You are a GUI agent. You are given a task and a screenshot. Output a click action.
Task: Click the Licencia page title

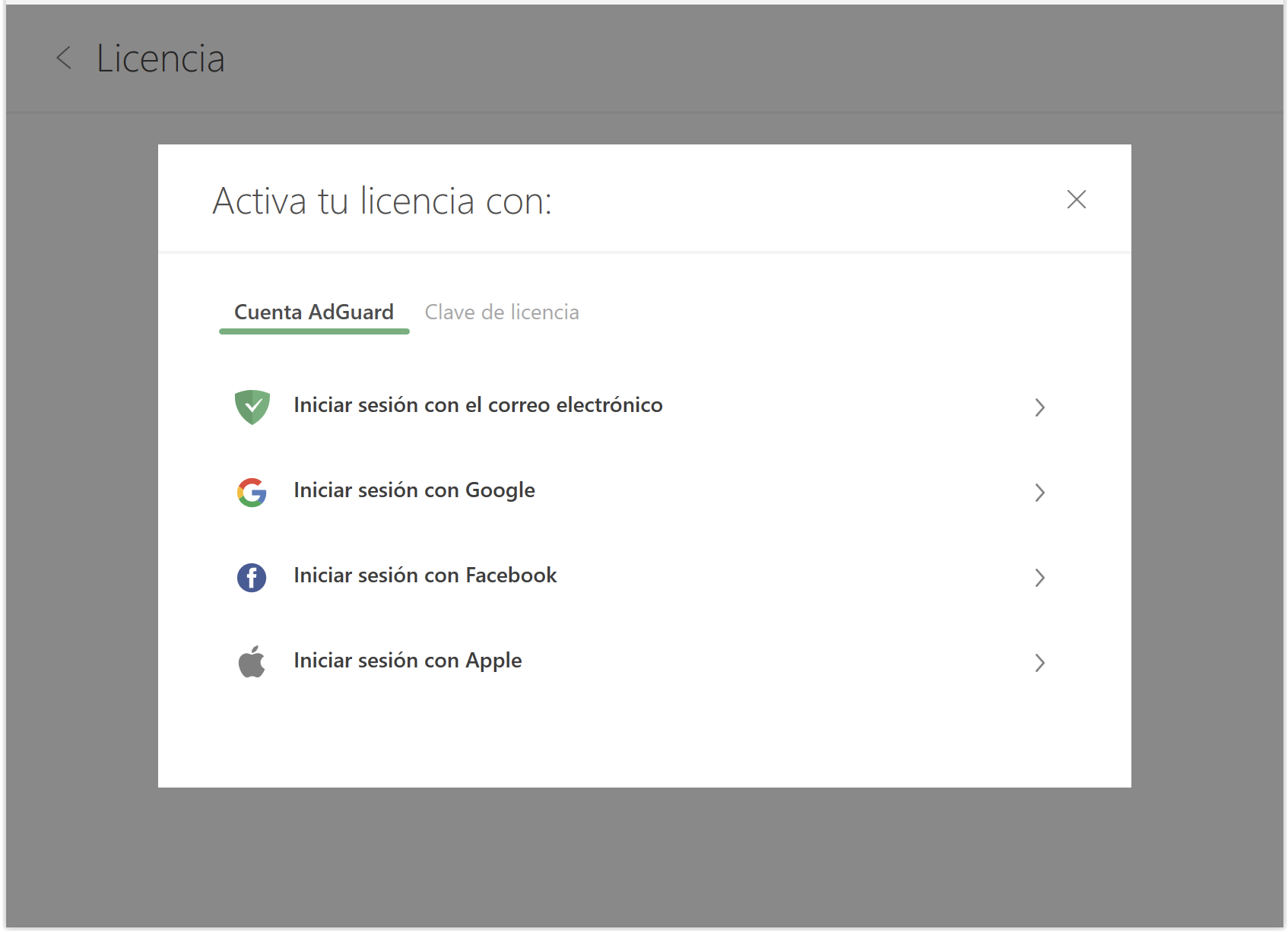(160, 59)
